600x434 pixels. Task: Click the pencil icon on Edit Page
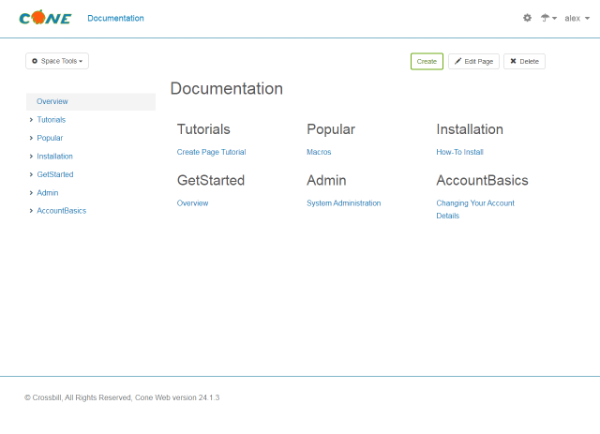pyautogui.click(x=458, y=61)
